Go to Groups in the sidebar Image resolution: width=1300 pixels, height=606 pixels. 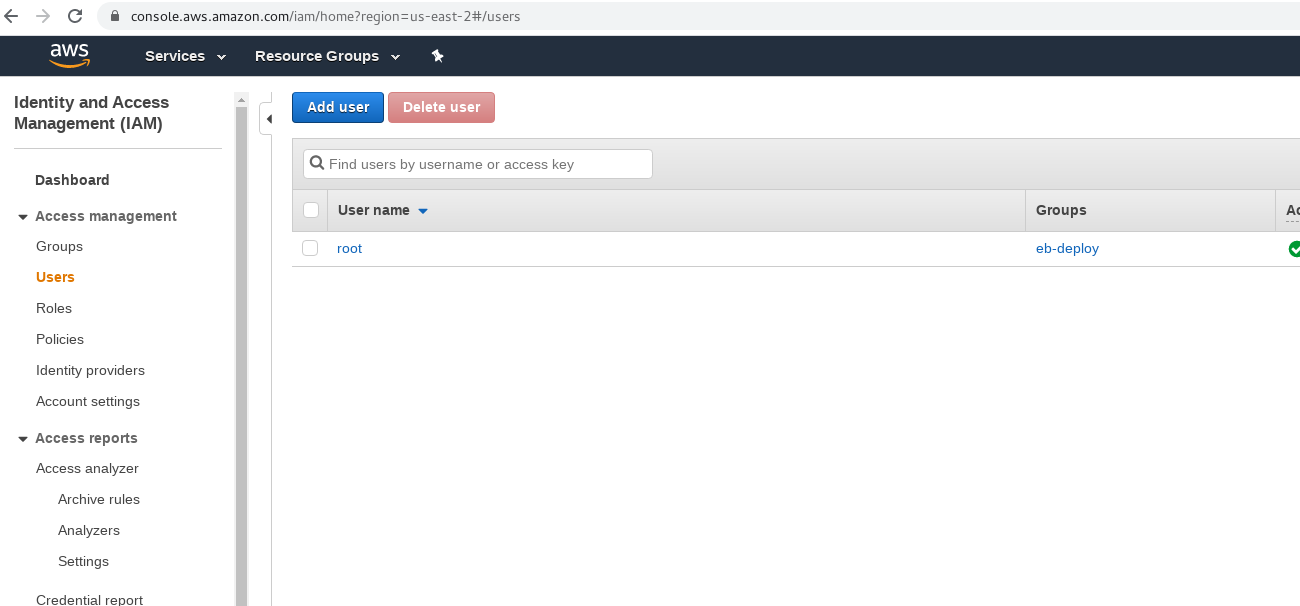[59, 246]
